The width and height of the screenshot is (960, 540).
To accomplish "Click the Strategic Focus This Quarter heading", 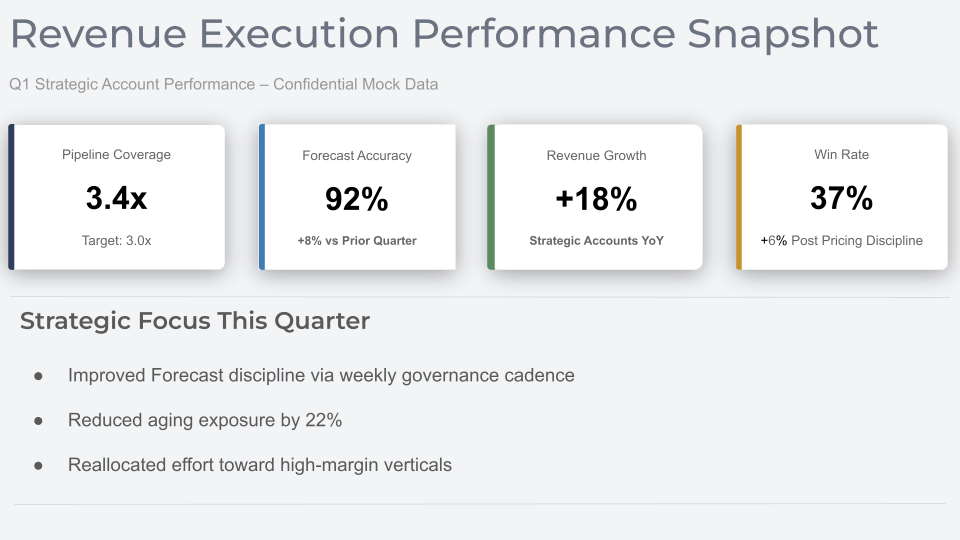I will coord(195,321).
